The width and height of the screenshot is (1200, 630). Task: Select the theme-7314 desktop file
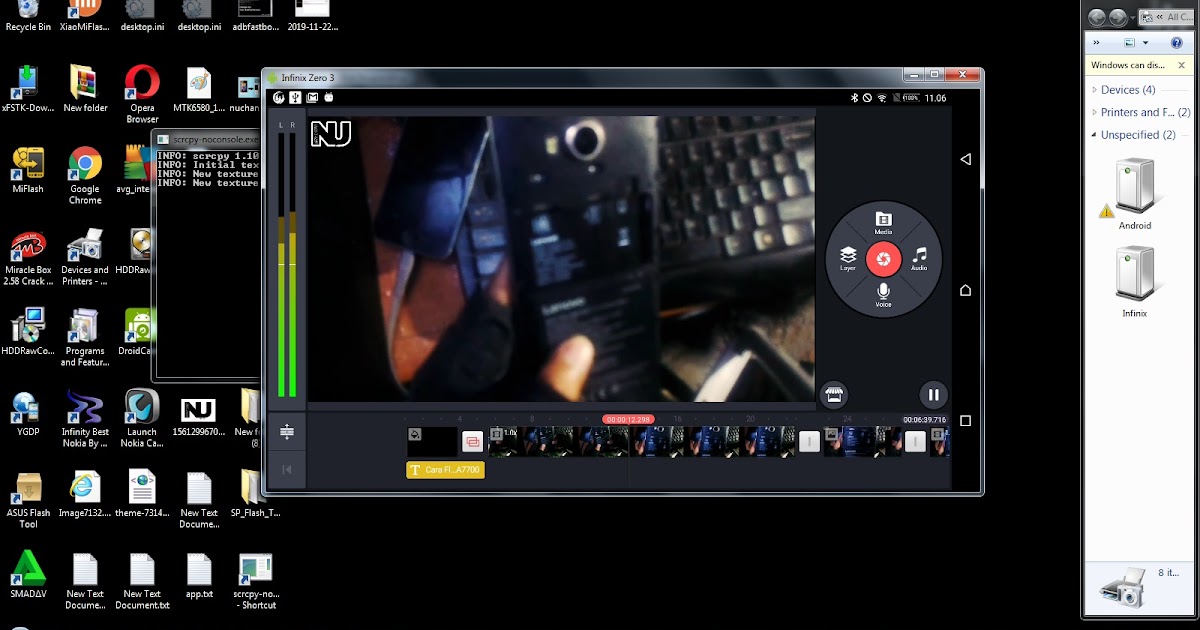pyautogui.click(x=142, y=495)
